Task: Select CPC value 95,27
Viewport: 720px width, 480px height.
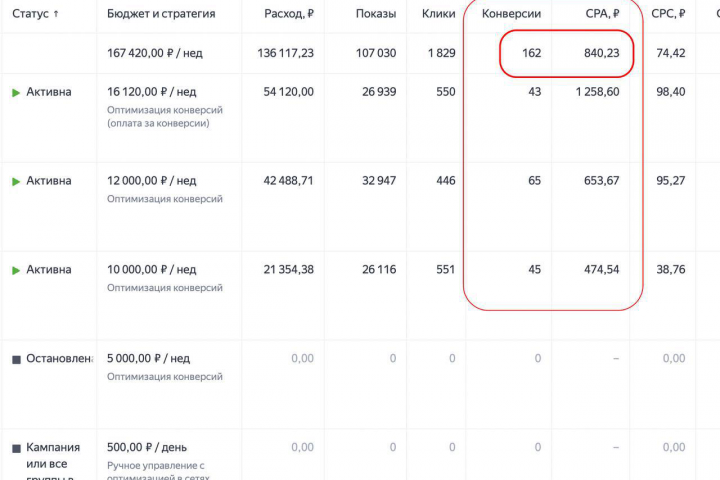Action: (x=671, y=181)
